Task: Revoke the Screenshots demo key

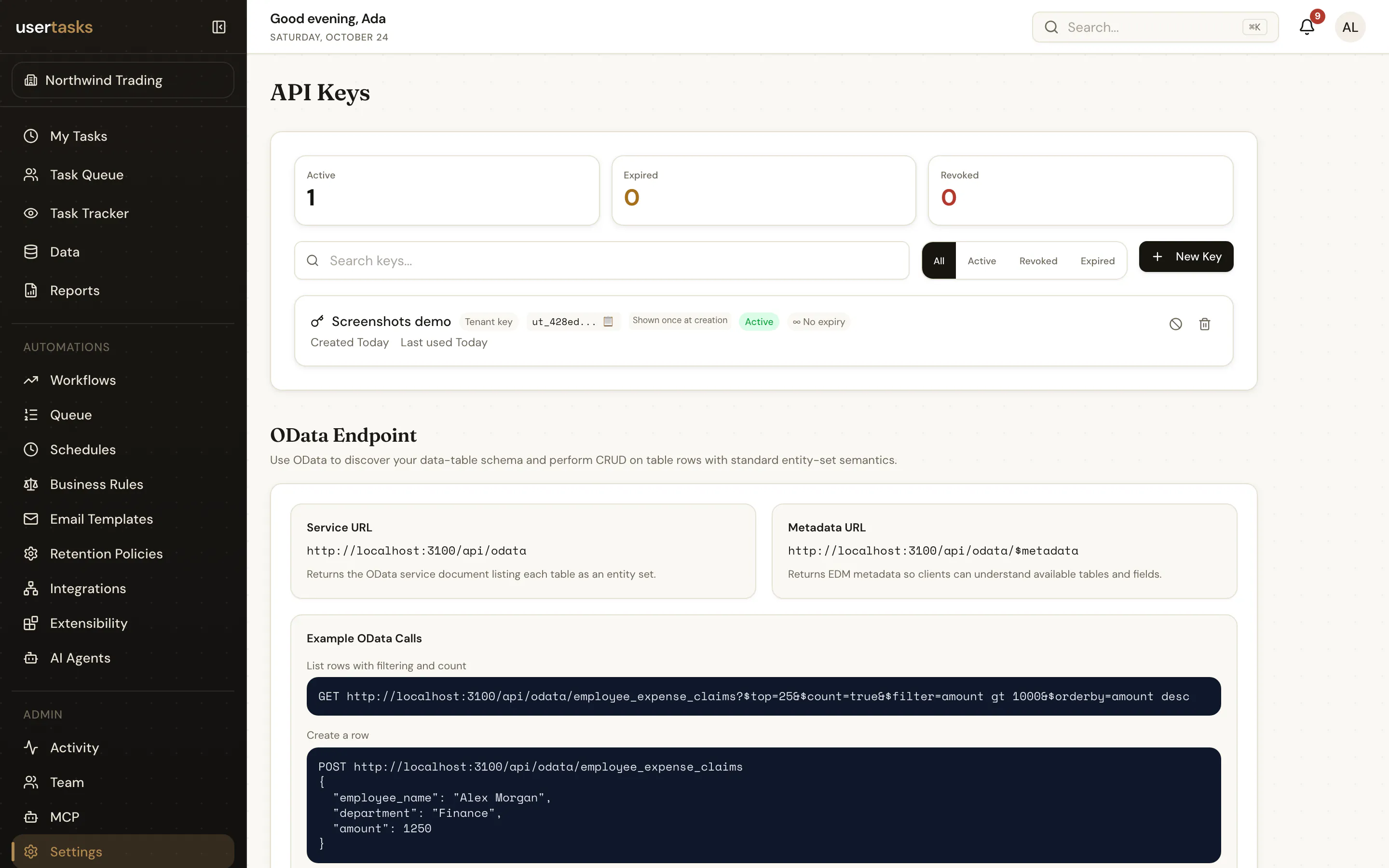Action: tap(1175, 324)
